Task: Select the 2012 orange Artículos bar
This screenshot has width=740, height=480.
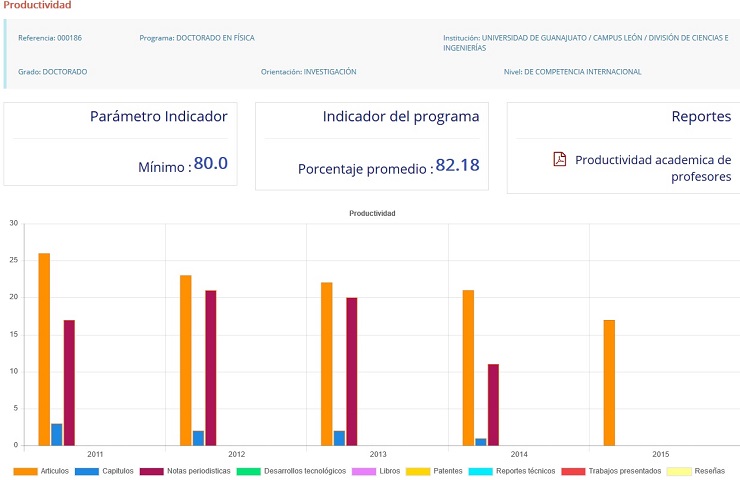Action: 186,361
